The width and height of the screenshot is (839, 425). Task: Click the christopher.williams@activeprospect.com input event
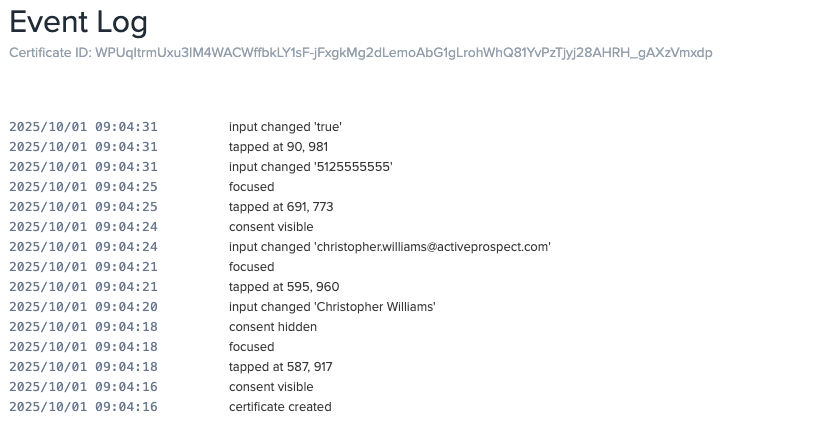(x=390, y=247)
